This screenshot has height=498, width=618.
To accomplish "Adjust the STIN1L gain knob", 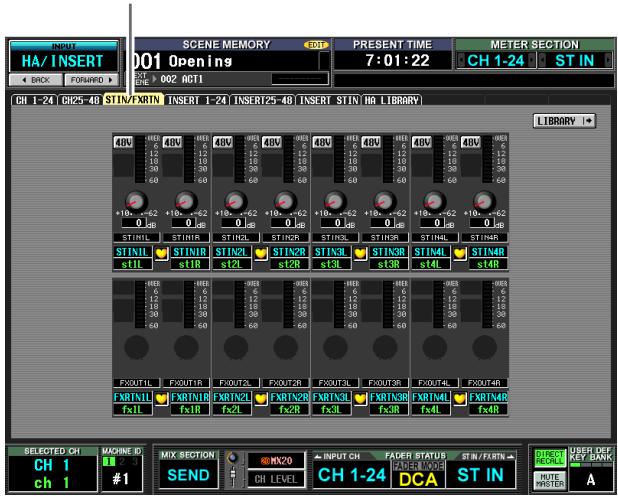I will click(x=136, y=201).
